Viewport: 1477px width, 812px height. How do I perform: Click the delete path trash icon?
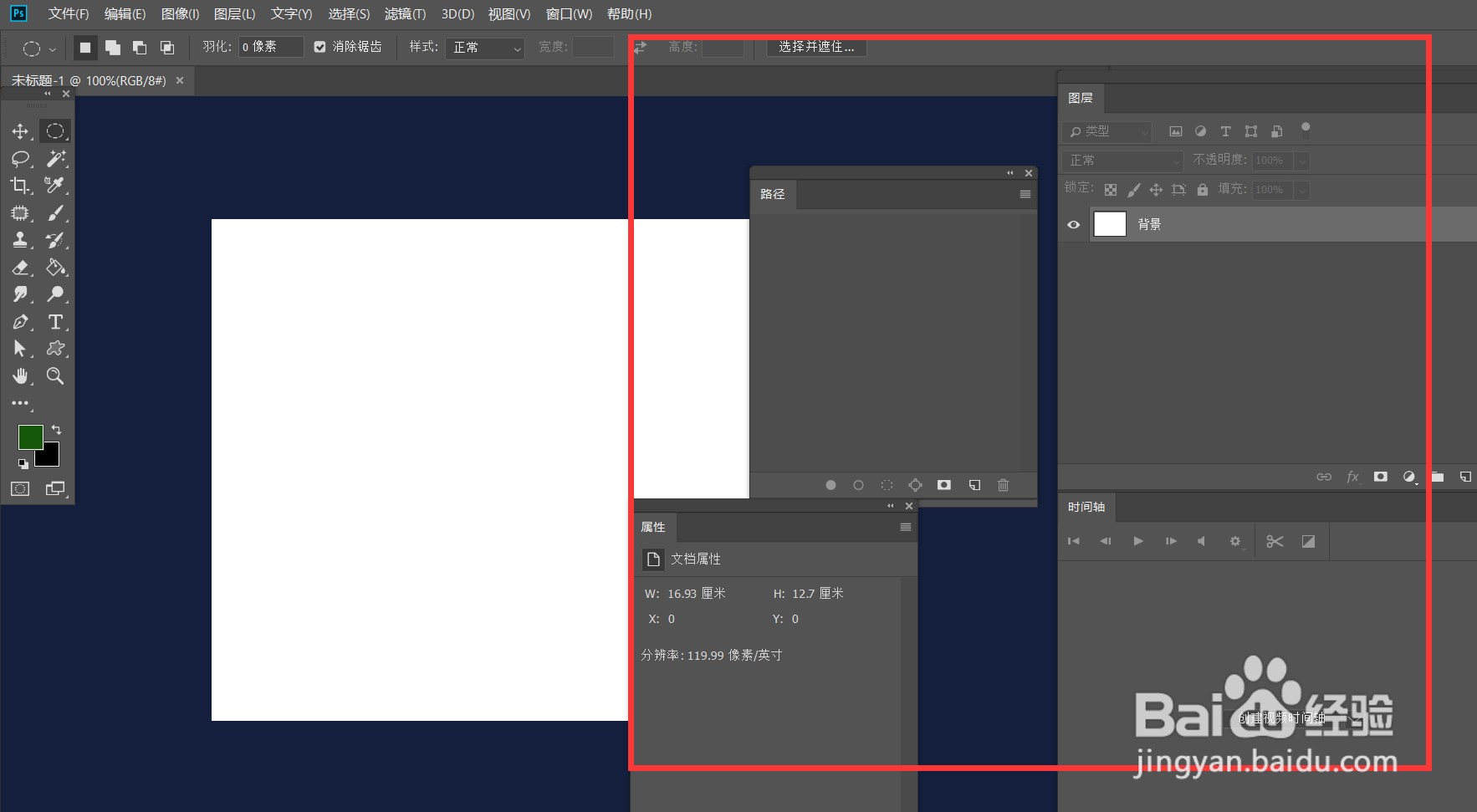pos(1003,485)
